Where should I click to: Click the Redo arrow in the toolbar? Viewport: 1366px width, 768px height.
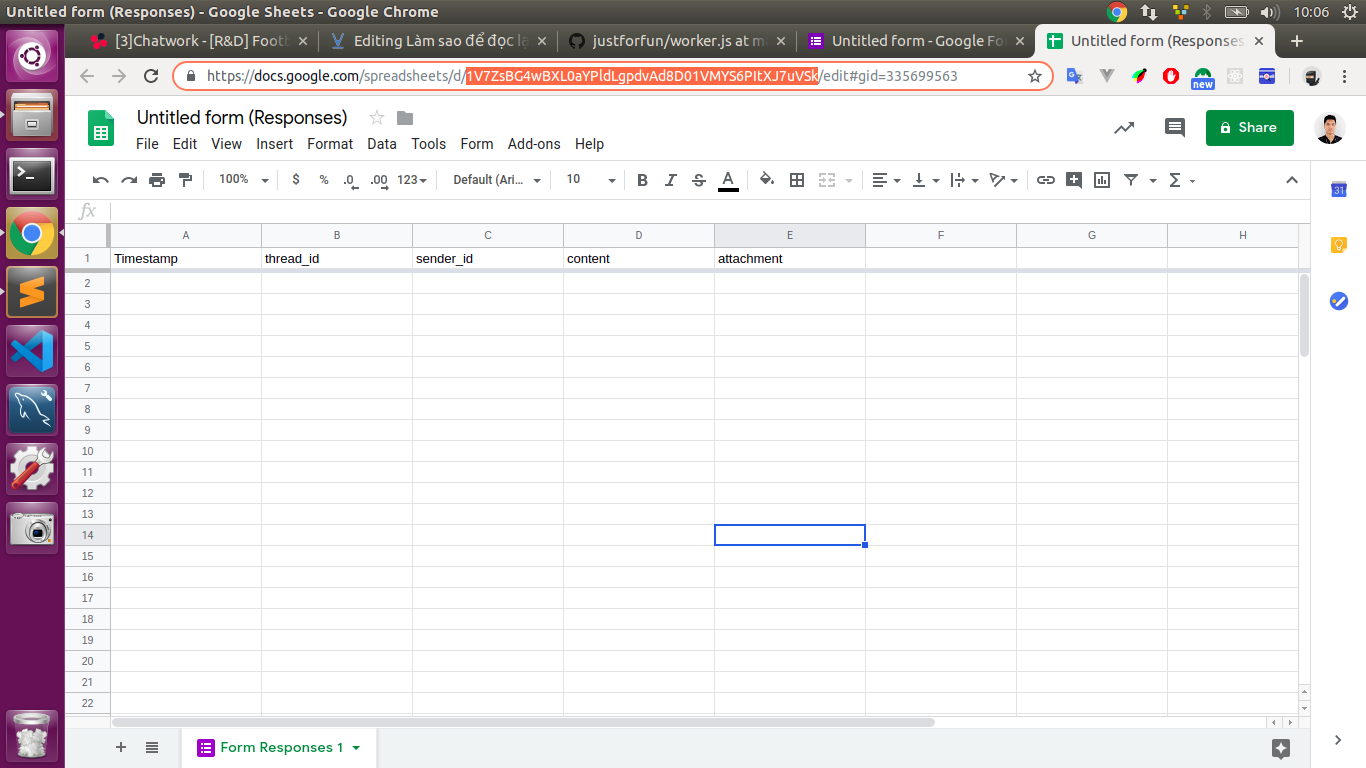[129, 180]
